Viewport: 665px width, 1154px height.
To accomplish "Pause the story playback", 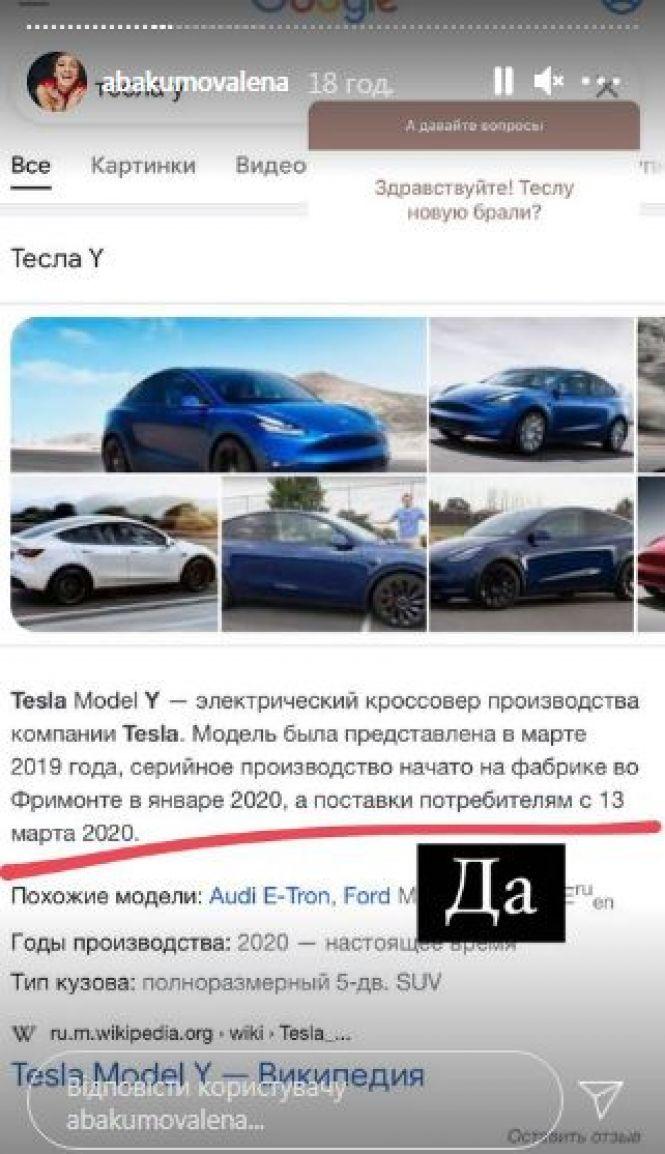I will coord(503,81).
